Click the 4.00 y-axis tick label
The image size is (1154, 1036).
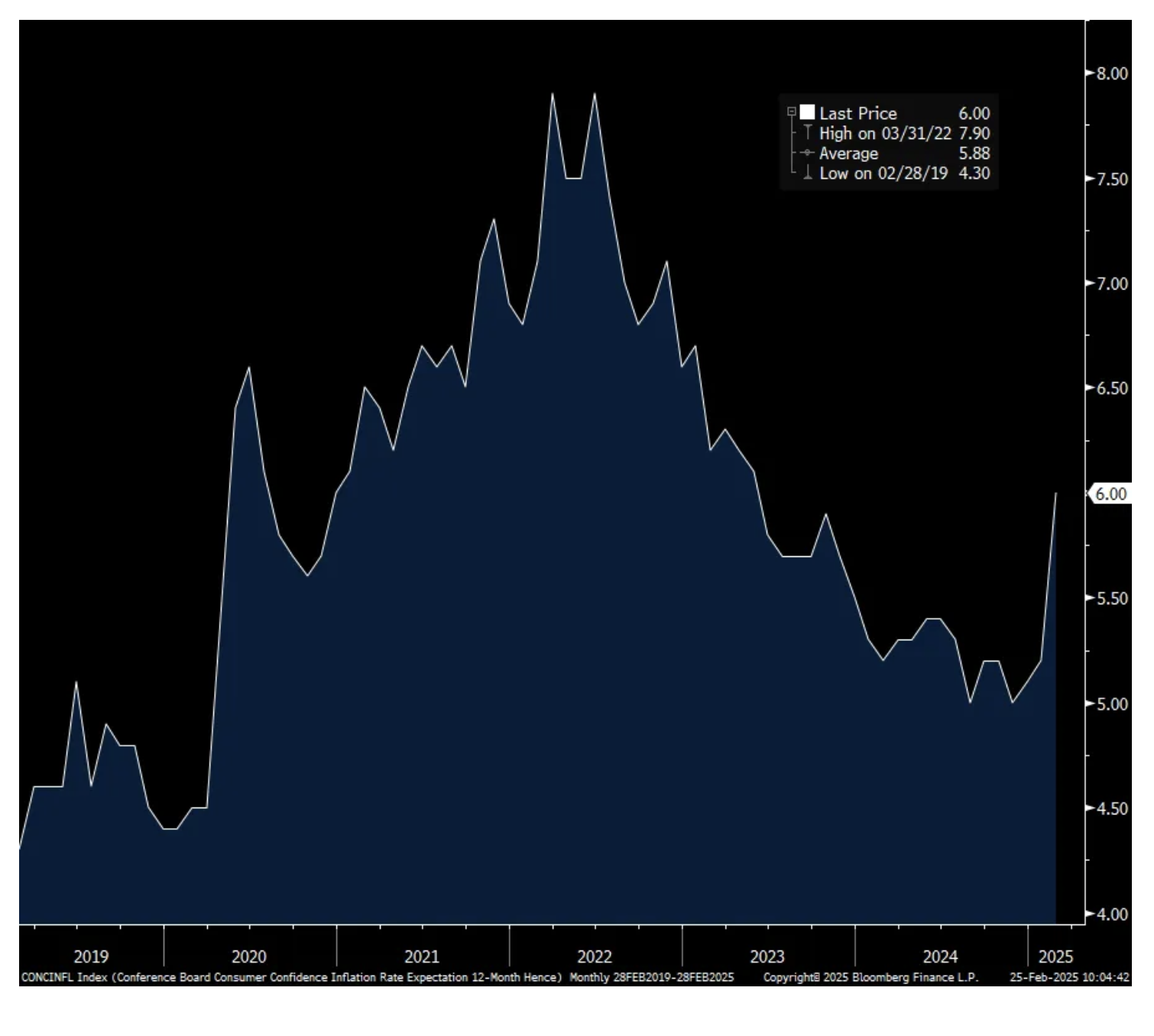[1112, 914]
